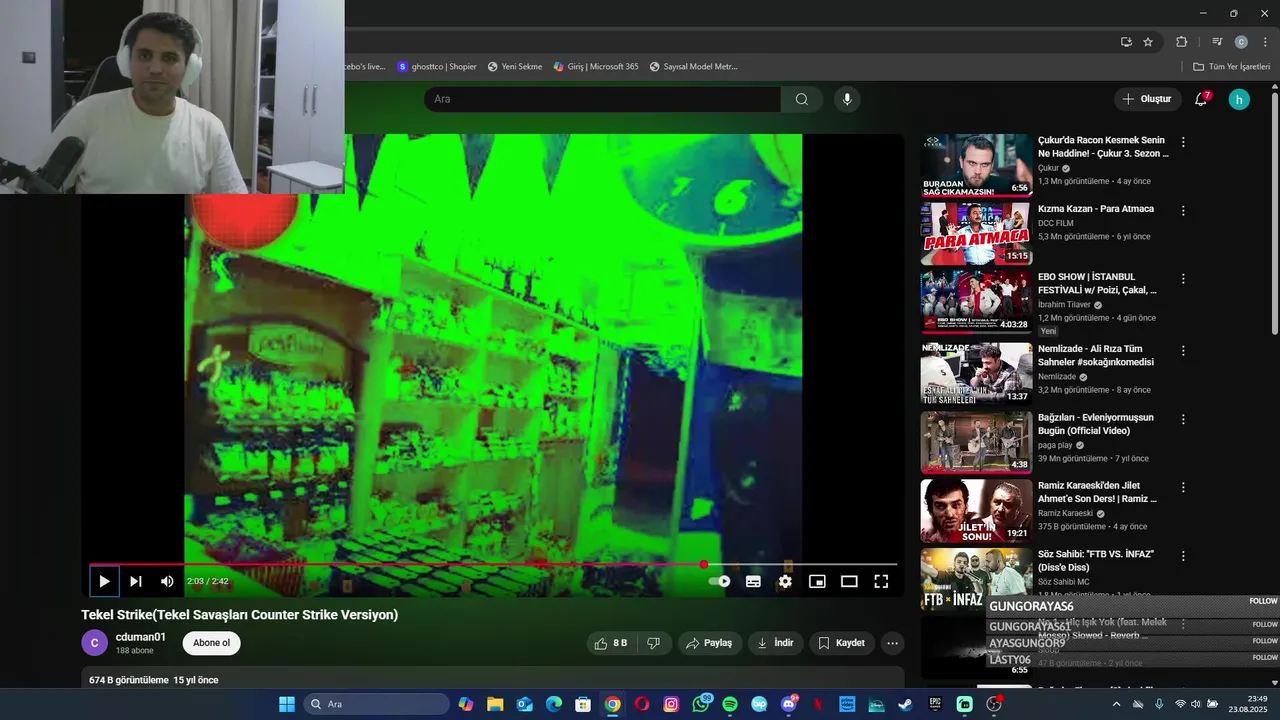Enable theater mode view
The image size is (1280, 720).
849,581
